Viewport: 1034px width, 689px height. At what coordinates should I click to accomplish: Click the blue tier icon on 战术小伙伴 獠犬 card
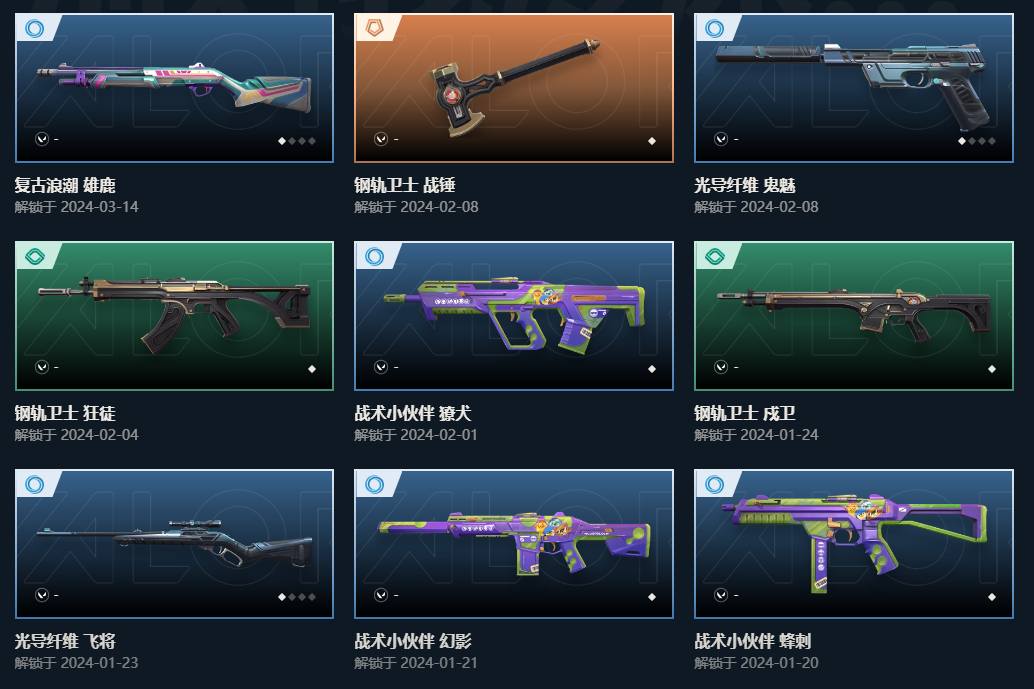374,256
